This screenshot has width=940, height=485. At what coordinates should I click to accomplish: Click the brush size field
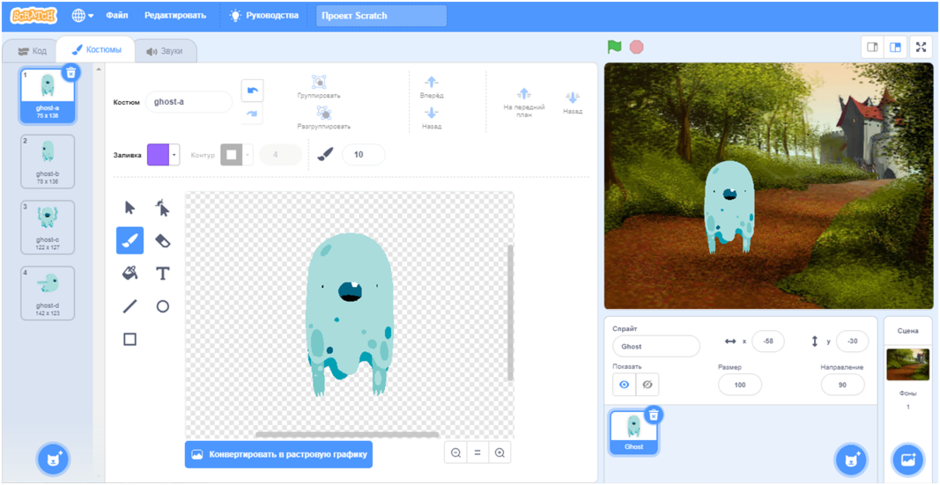click(x=363, y=155)
